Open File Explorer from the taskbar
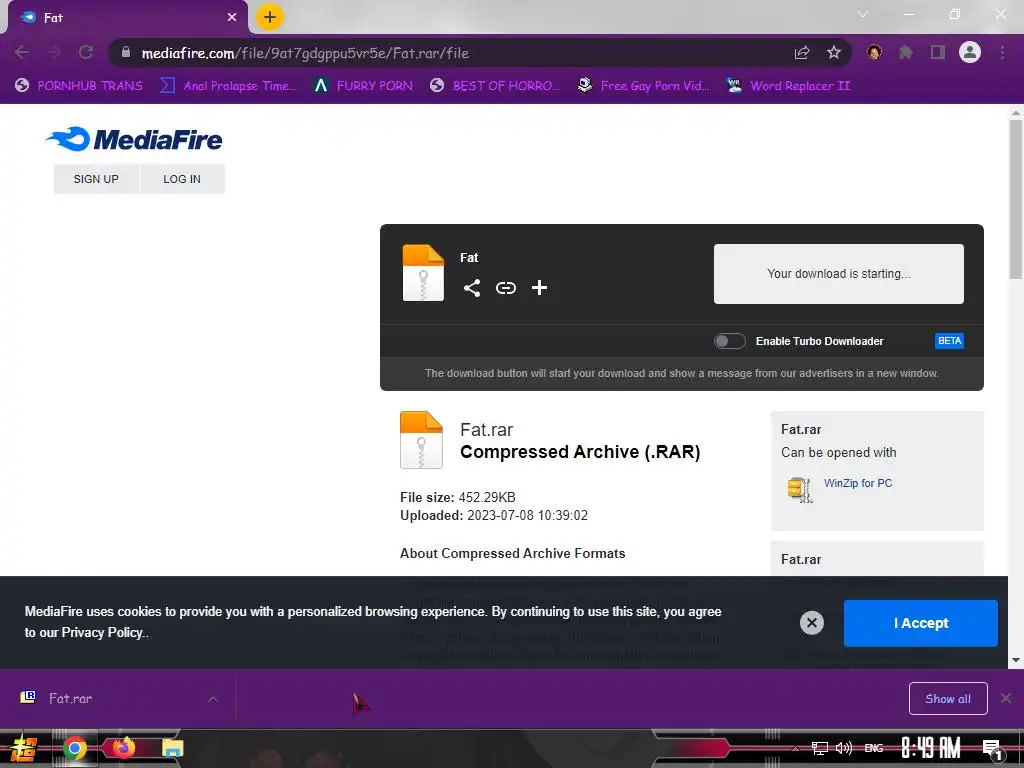 coord(172,748)
